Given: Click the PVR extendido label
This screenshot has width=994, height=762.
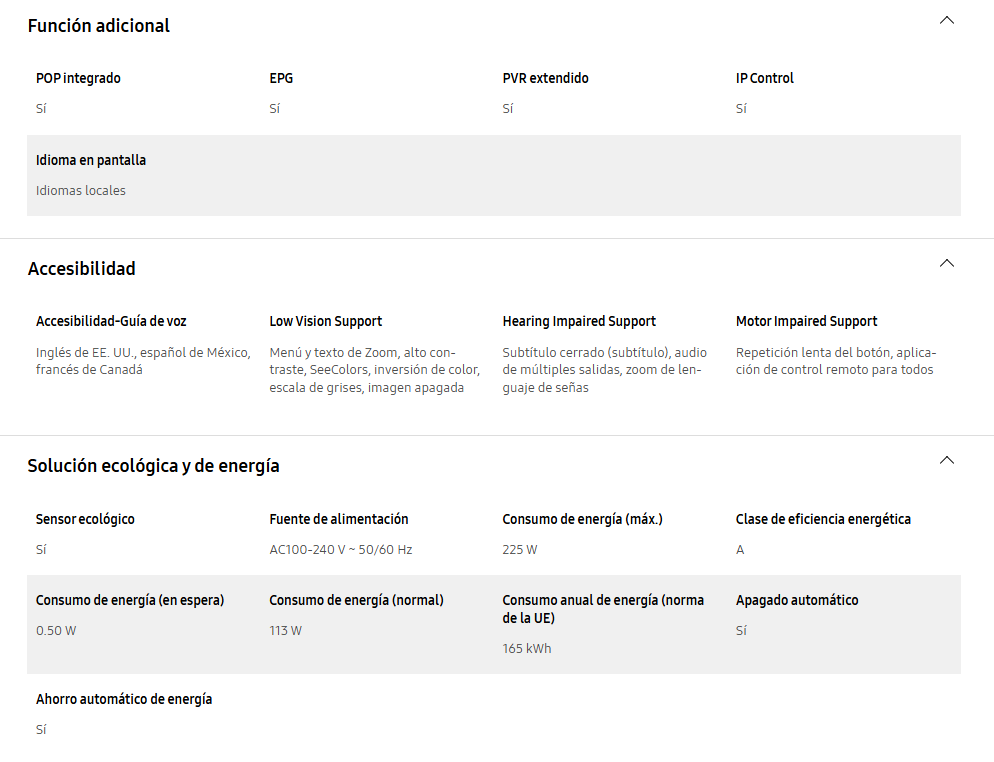Looking at the screenshot, I should tap(545, 78).
